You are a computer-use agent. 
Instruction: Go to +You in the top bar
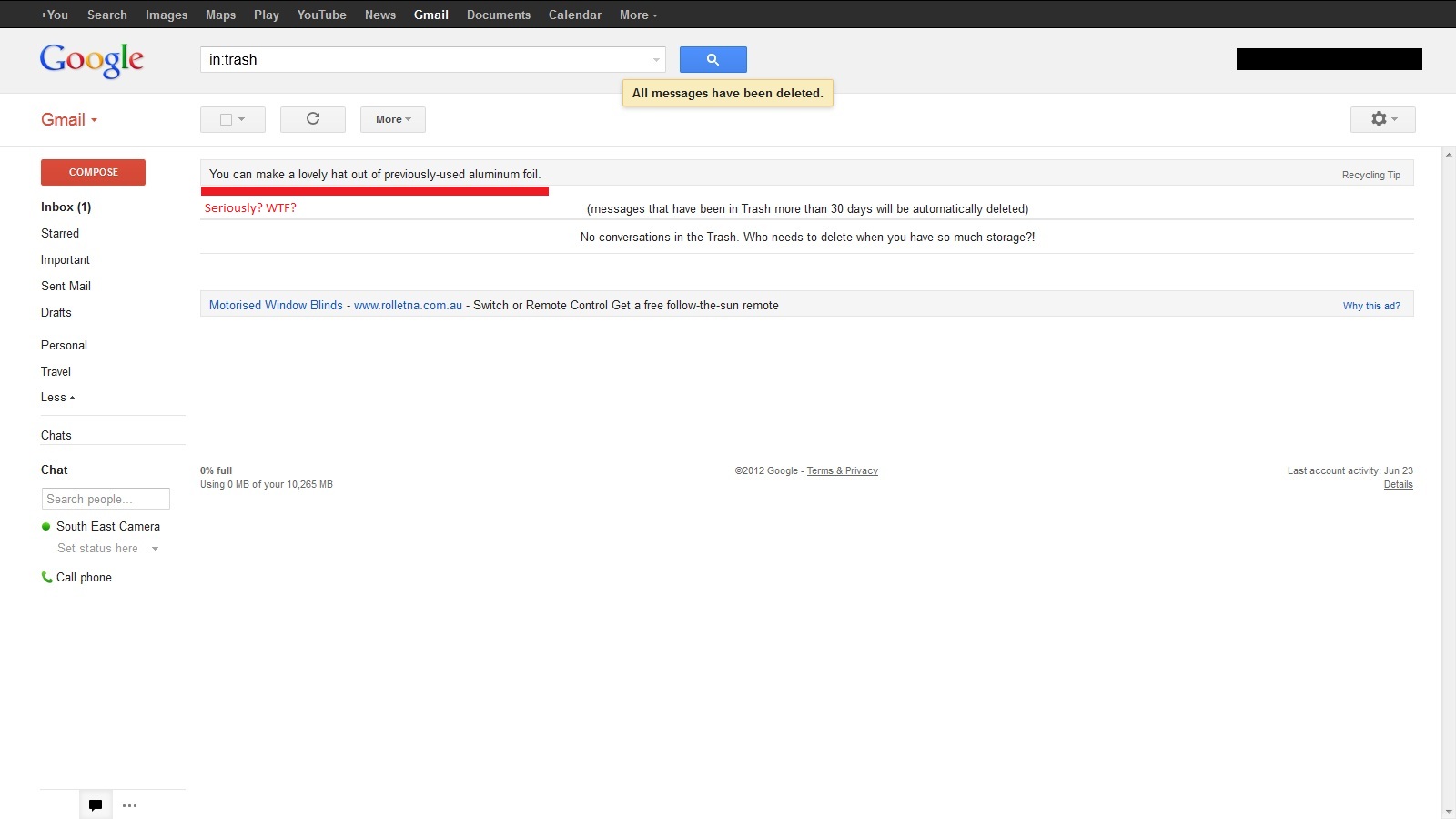(x=54, y=15)
